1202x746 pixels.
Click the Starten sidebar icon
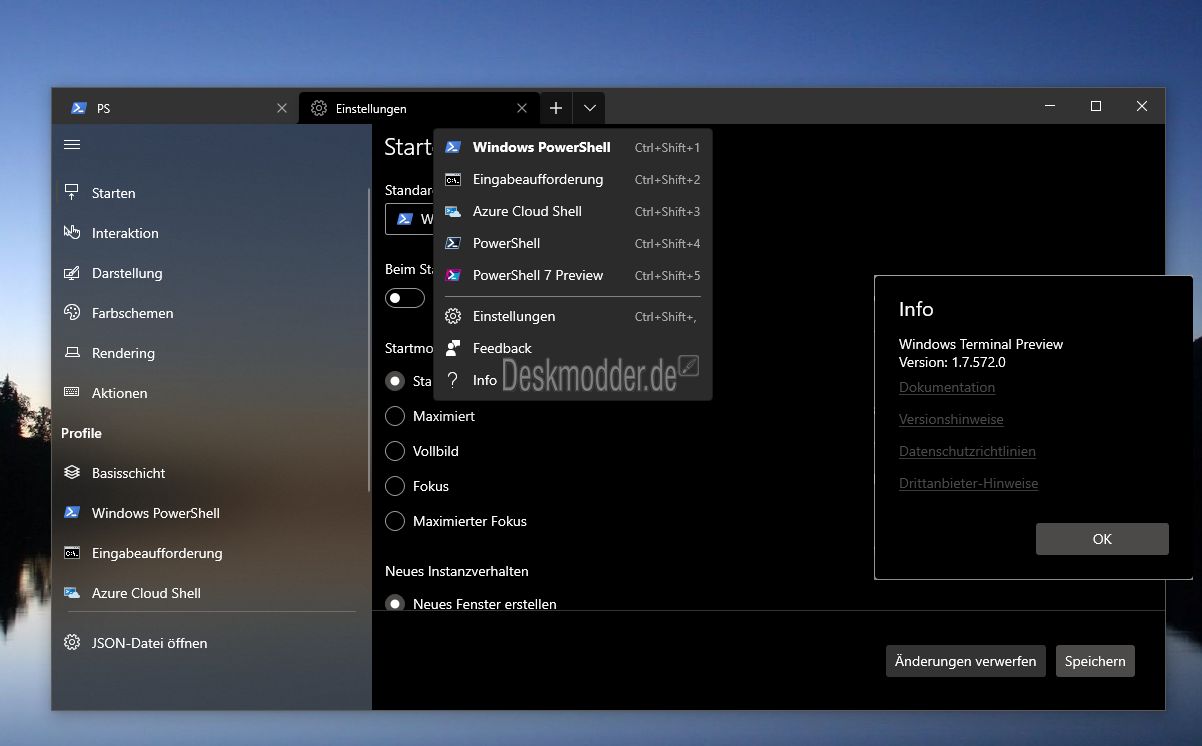tap(72, 192)
